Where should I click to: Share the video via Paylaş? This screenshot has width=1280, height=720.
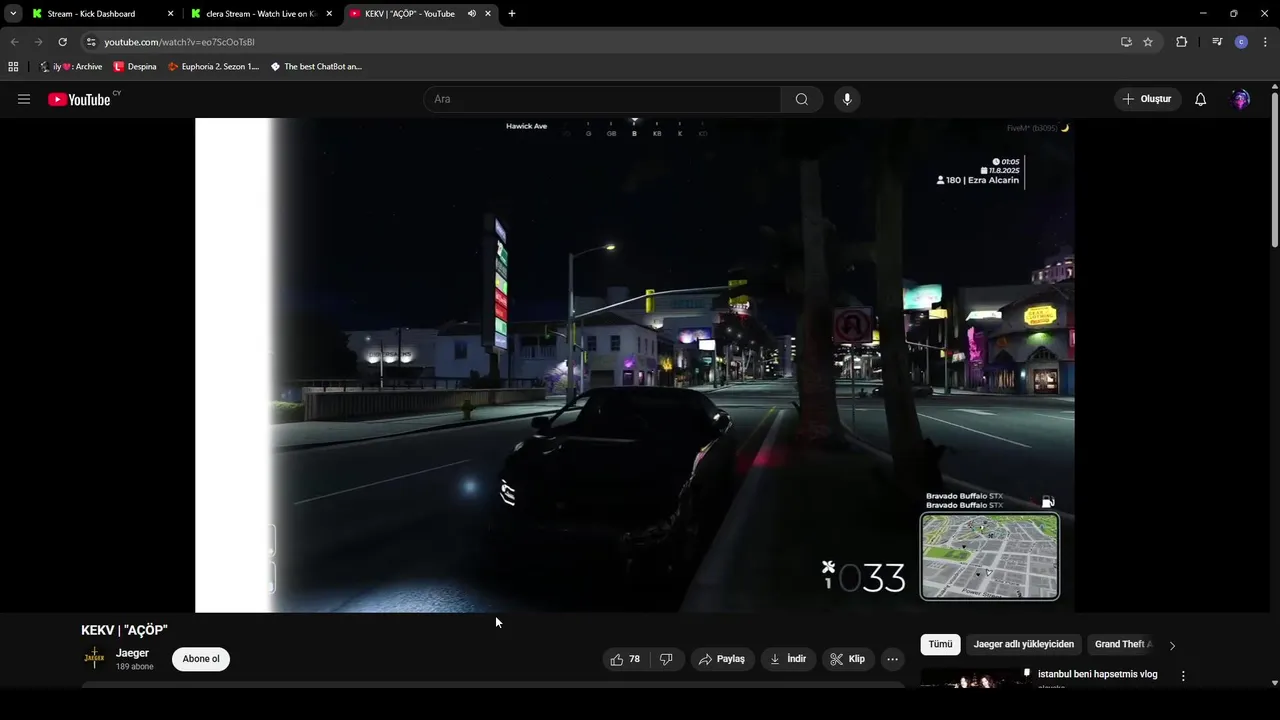click(722, 659)
